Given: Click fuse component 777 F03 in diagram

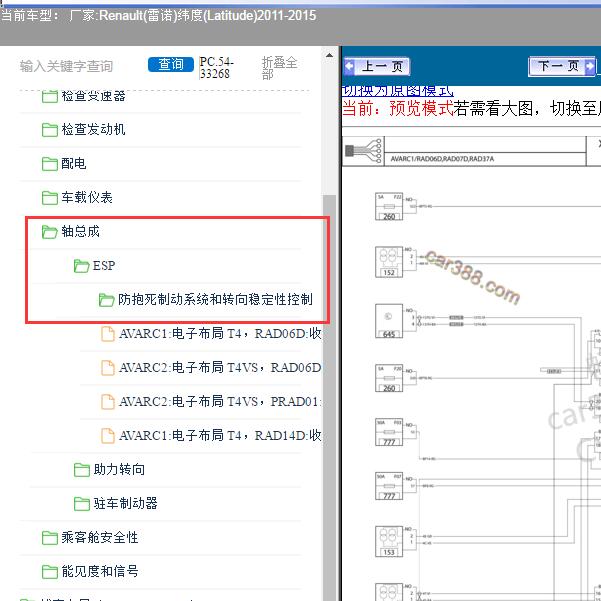Looking at the screenshot, I should [389, 432].
